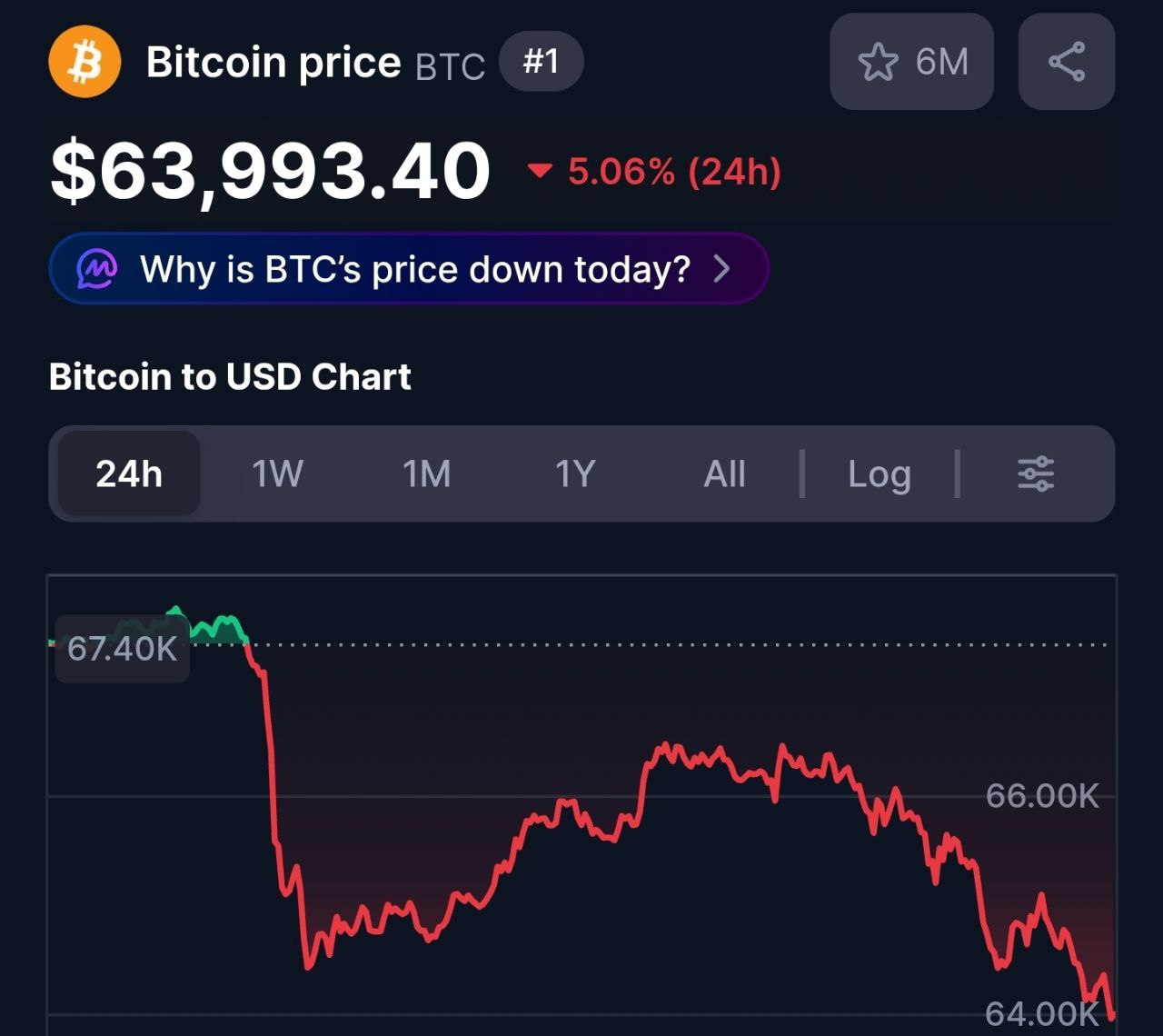This screenshot has width=1163, height=1036.
Task: Click the green section of the chart line
Action: coord(218,626)
